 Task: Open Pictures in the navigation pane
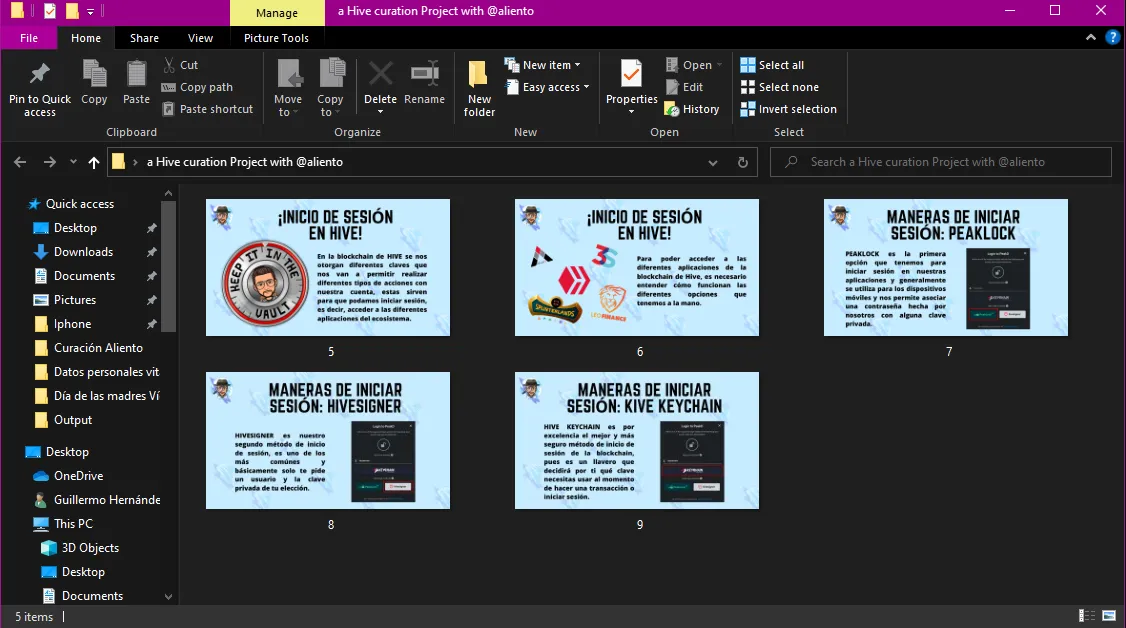pyautogui.click(x=75, y=300)
